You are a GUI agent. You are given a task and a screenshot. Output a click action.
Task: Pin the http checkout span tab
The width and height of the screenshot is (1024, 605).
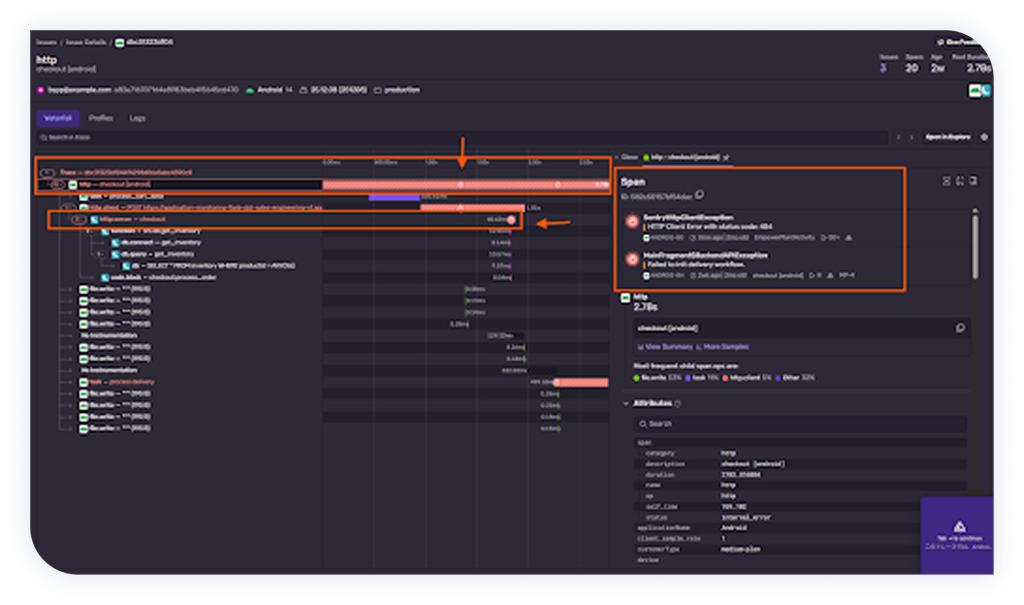(726, 157)
